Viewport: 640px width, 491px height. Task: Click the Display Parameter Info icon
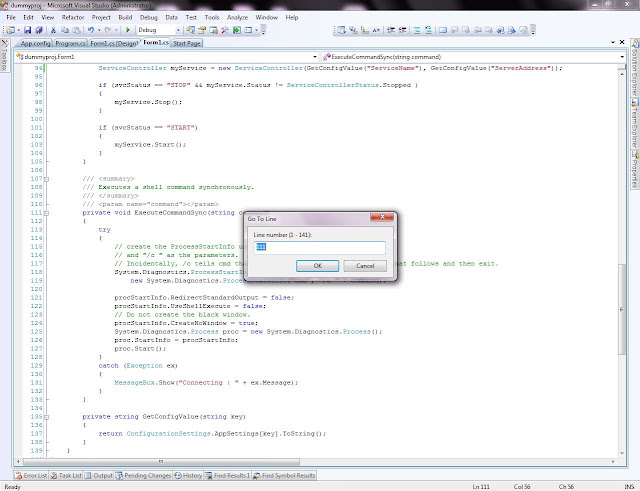point(353,30)
